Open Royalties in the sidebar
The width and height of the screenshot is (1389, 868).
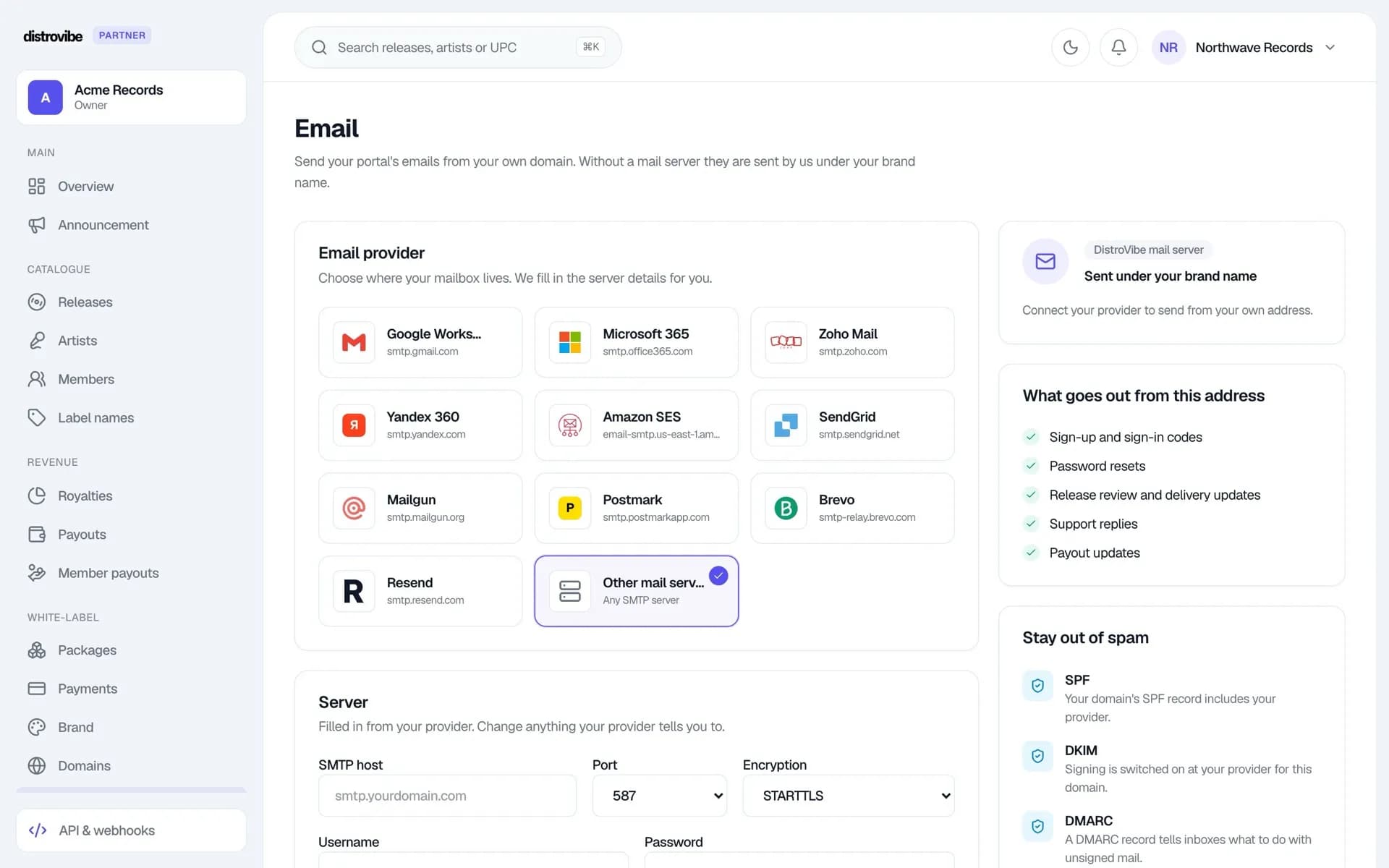click(x=132, y=495)
